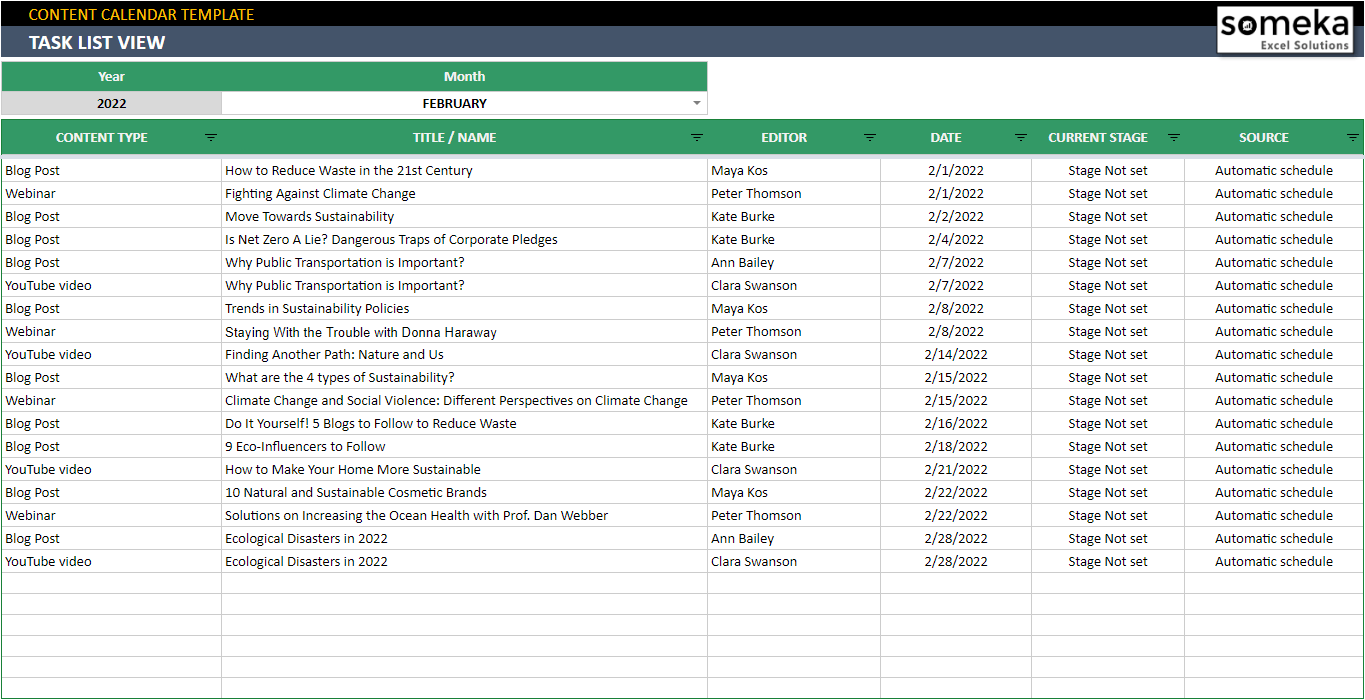Click date 2/16/2022 cell
The image size is (1365, 700).
(955, 423)
